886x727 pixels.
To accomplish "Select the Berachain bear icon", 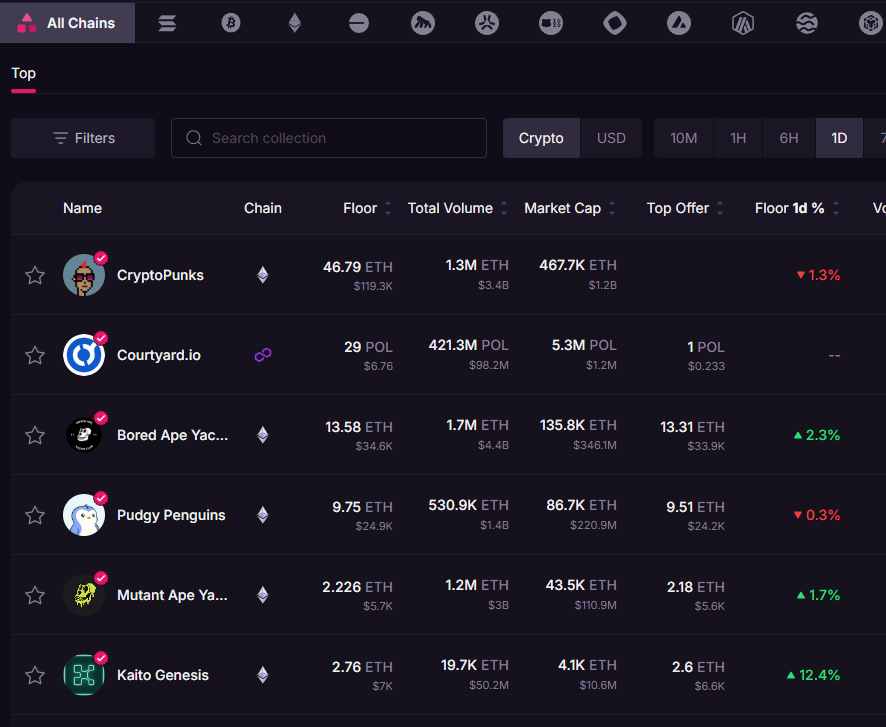I will pyautogui.click(x=551, y=23).
